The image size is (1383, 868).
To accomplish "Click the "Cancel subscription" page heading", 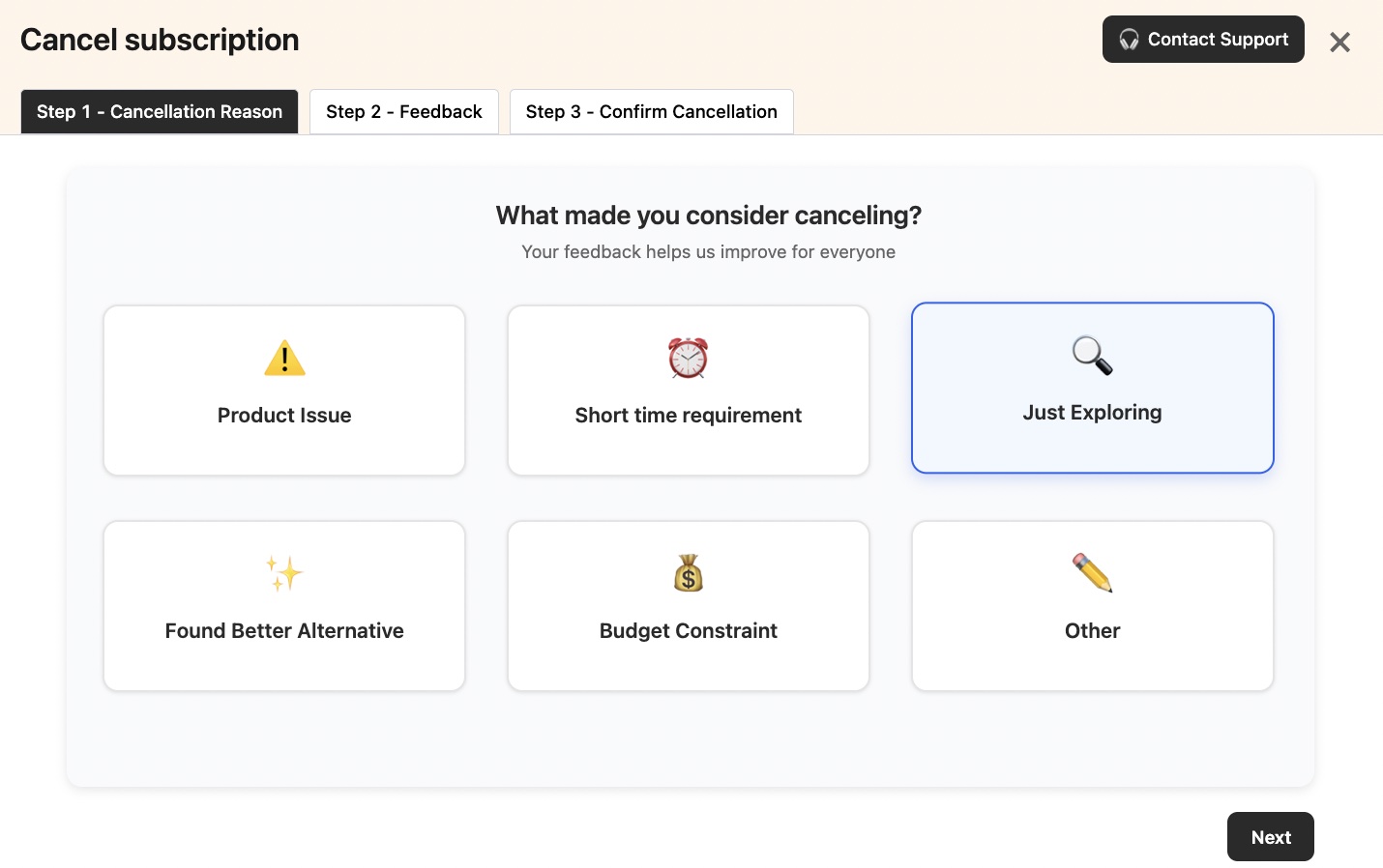I will [x=160, y=40].
